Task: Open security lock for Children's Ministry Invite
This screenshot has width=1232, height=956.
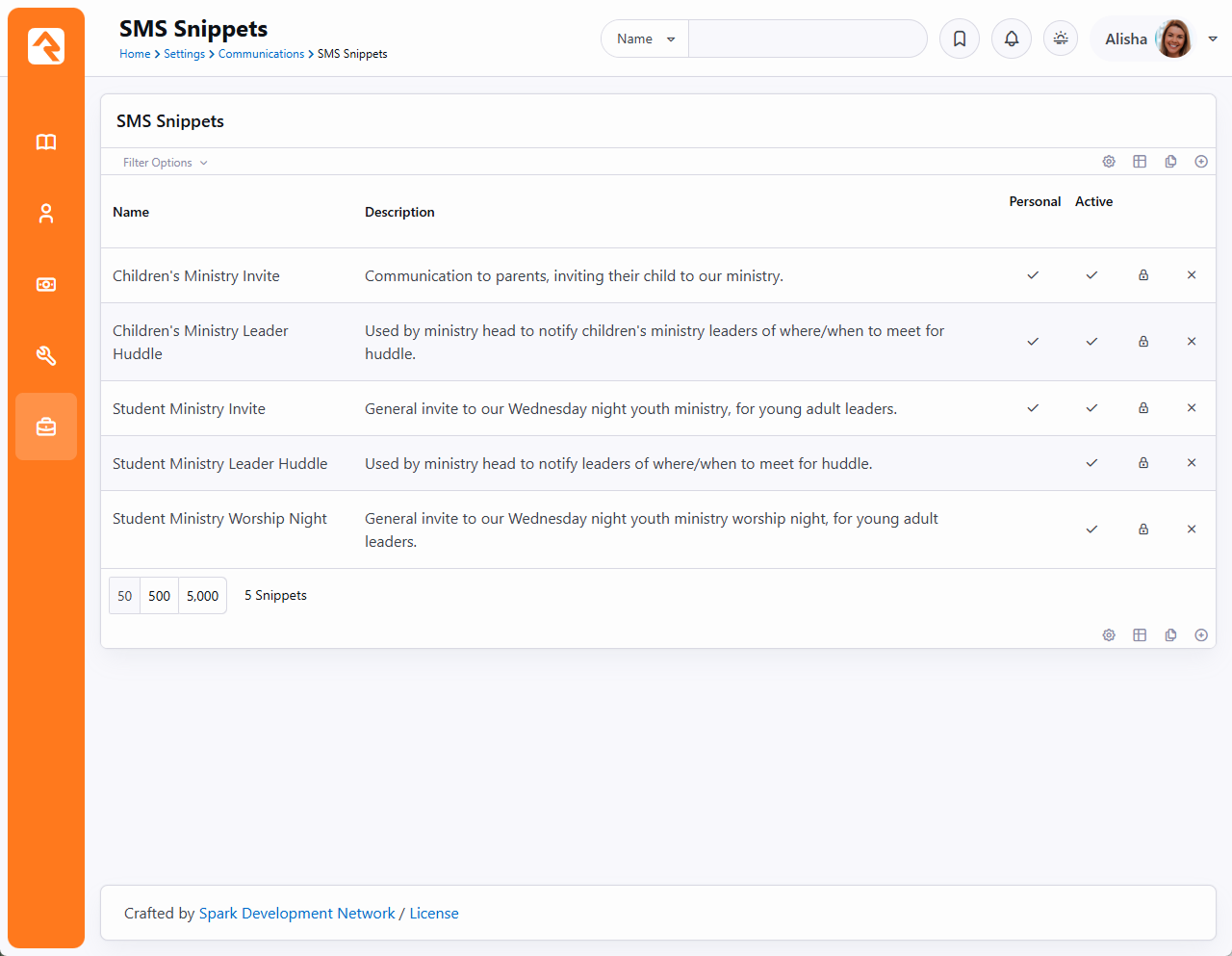Action: point(1143,275)
